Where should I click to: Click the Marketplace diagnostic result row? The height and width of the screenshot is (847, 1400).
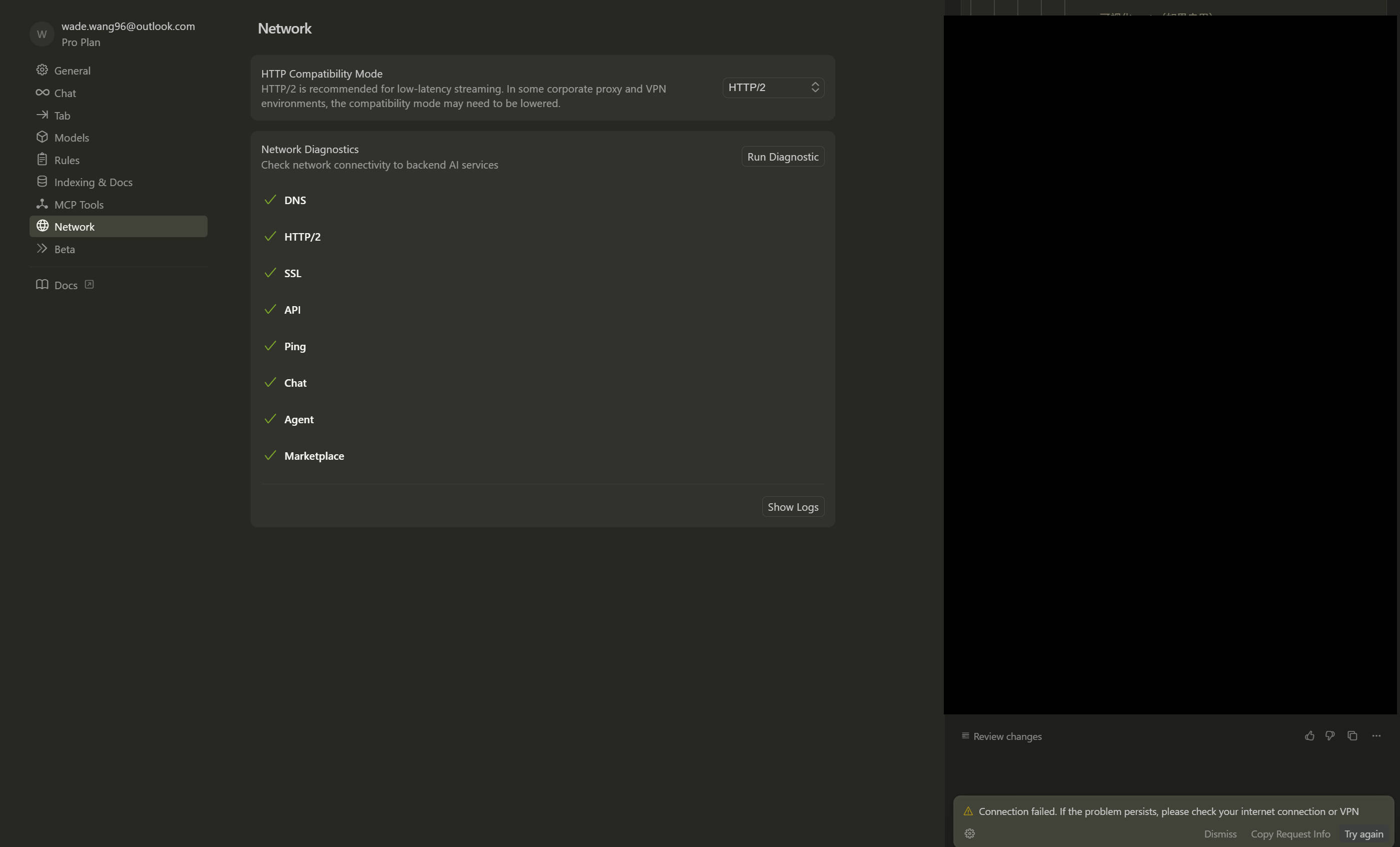[543, 456]
